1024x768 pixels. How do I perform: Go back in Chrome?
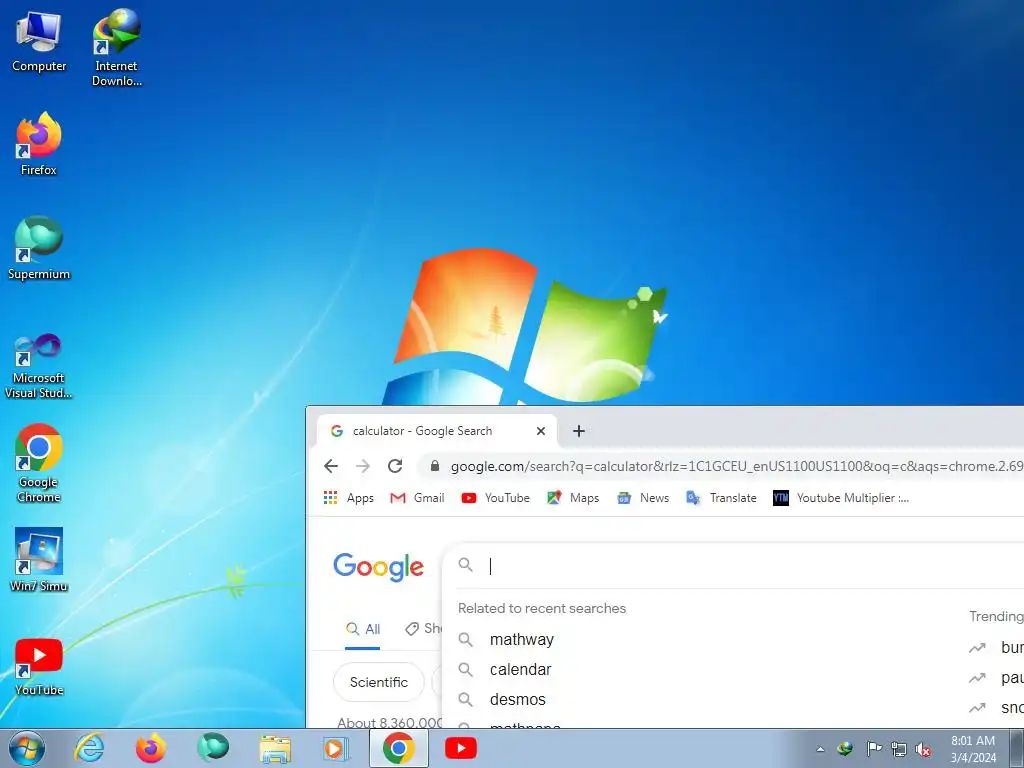331,466
